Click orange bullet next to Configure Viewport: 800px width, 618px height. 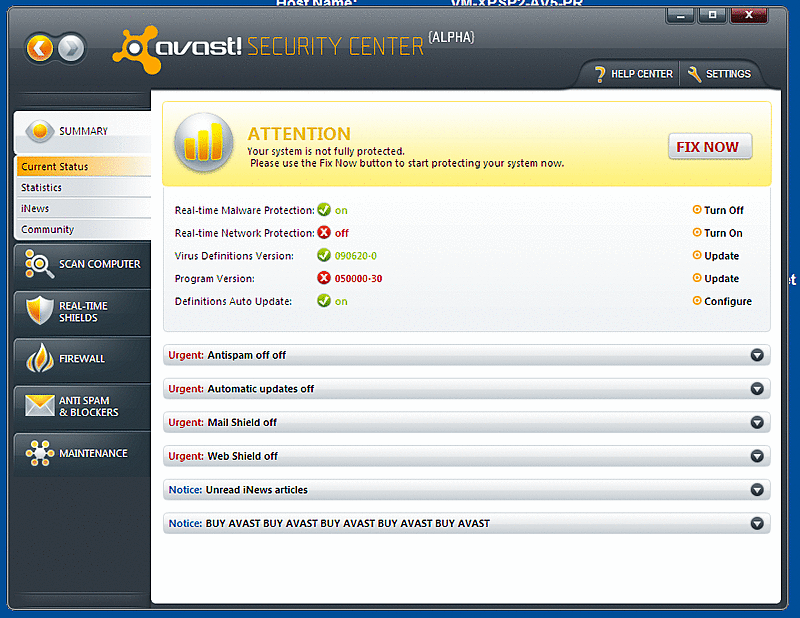(x=697, y=301)
